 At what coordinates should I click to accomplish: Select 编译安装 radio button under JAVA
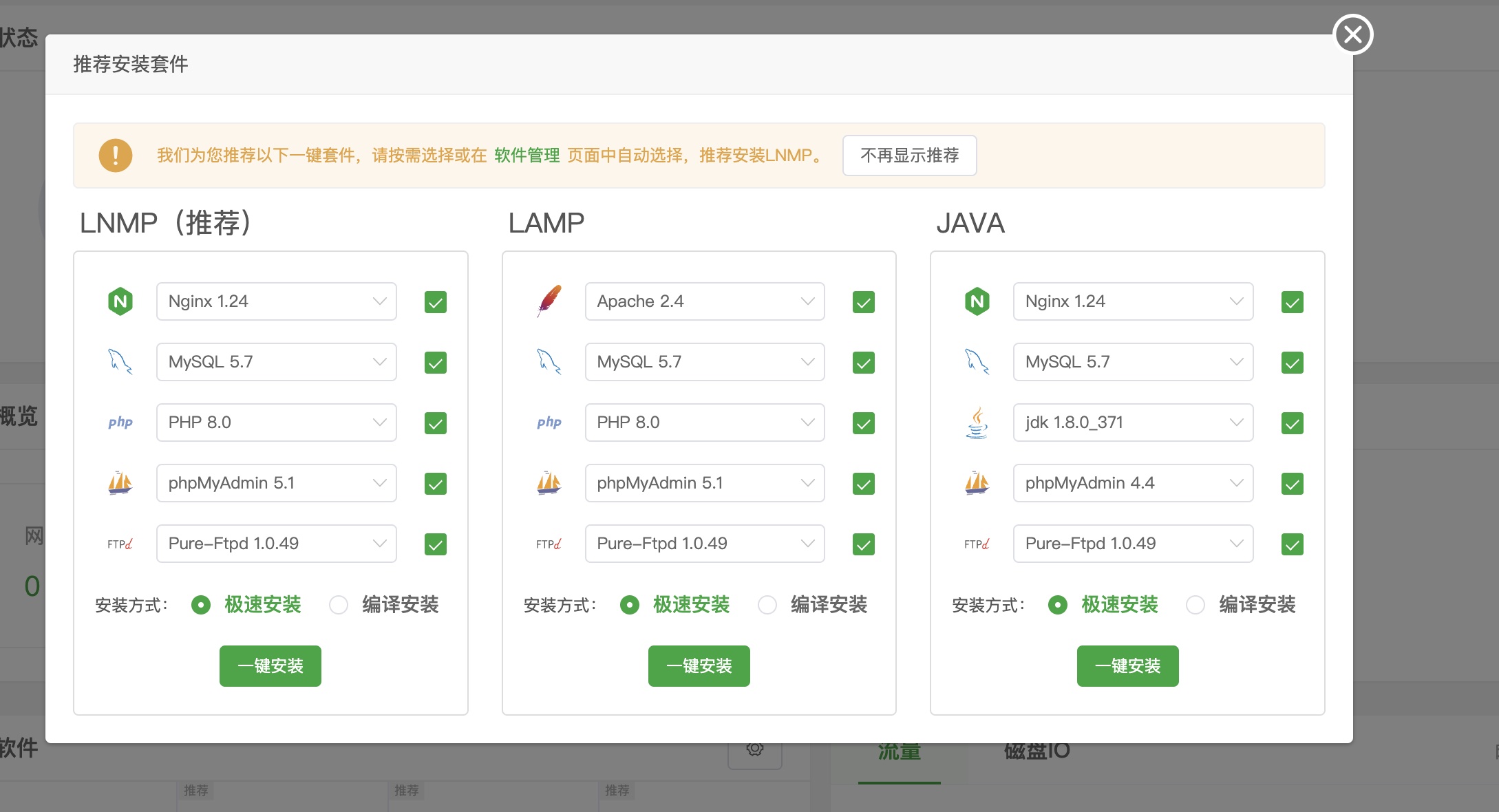click(1195, 605)
